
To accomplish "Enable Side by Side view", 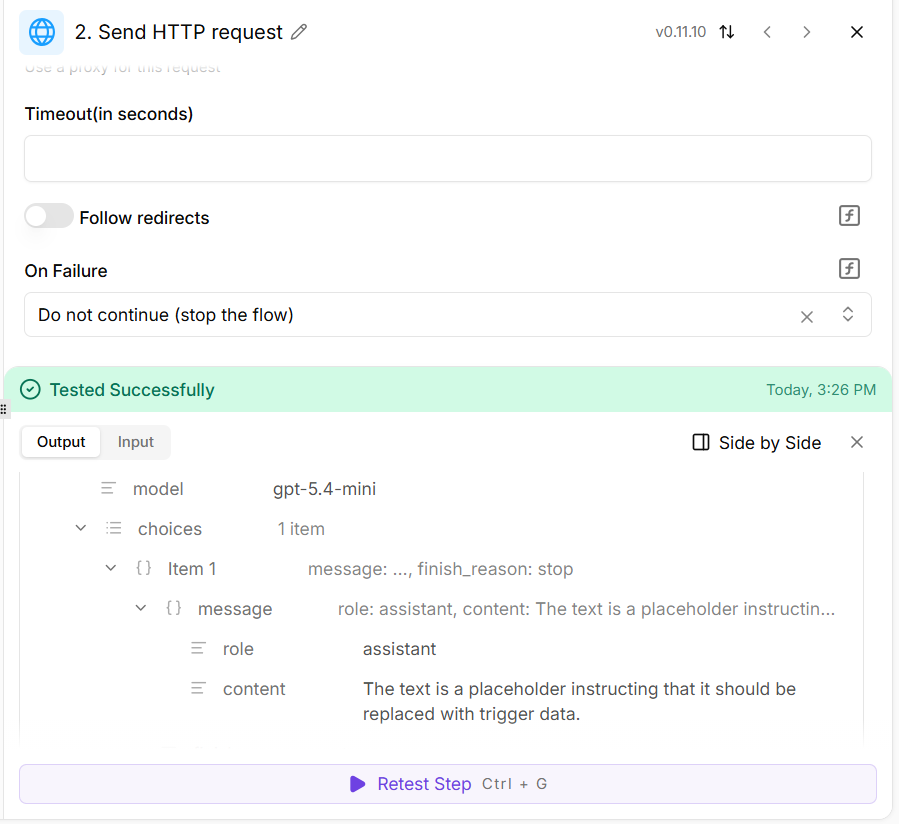I will (x=756, y=443).
